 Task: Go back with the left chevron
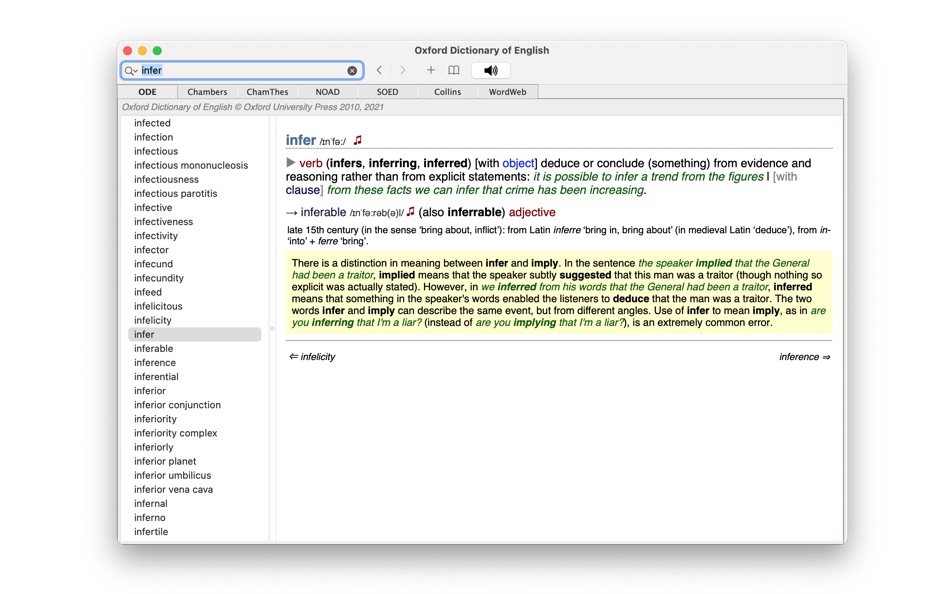[379, 70]
